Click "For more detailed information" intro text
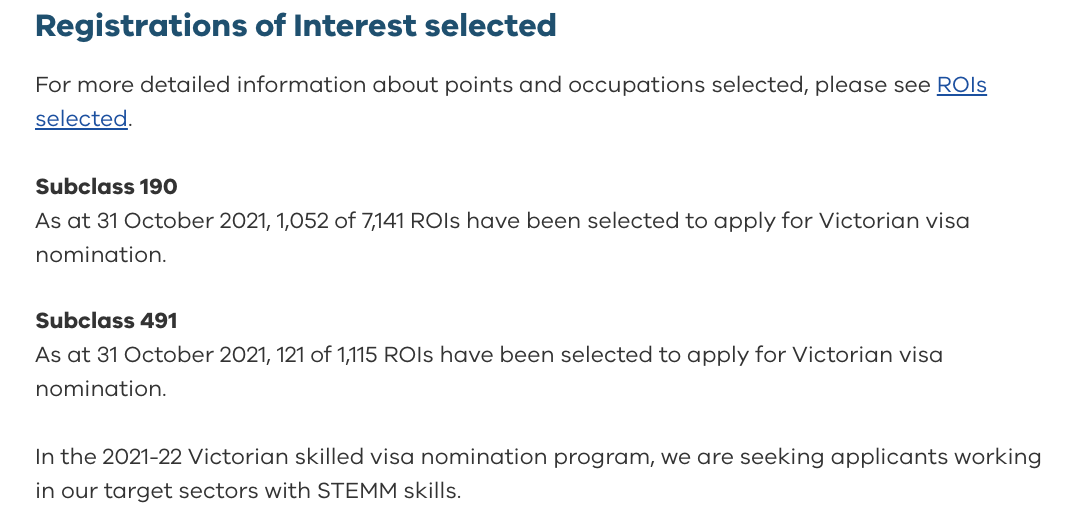1076x512 pixels. click(201, 85)
